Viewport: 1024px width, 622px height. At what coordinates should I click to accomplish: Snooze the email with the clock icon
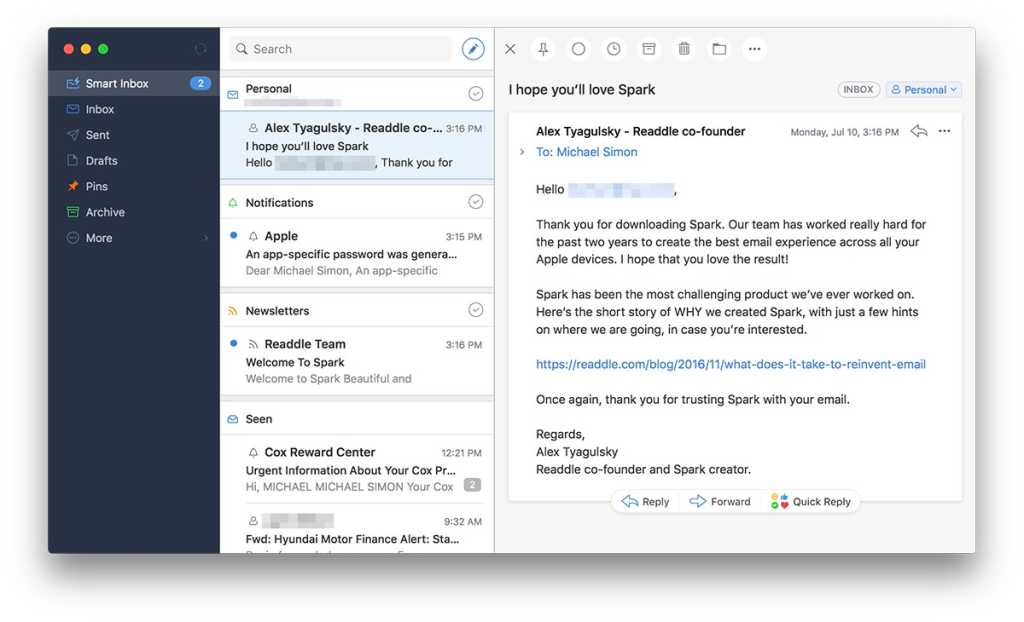pyautogui.click(x=614, y=49)
